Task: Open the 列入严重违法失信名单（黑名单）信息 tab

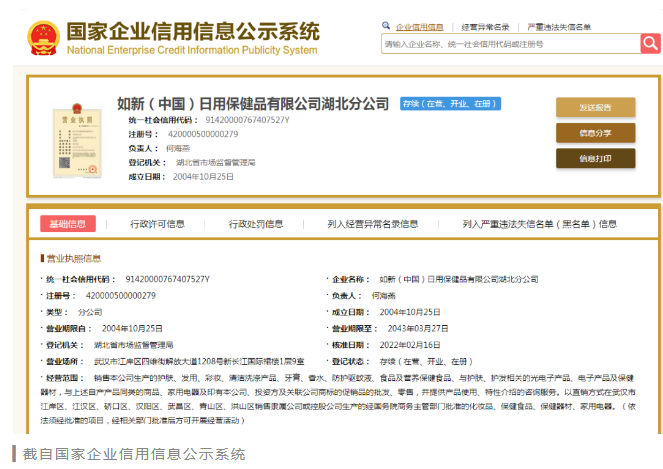Action: pos(540,224)
